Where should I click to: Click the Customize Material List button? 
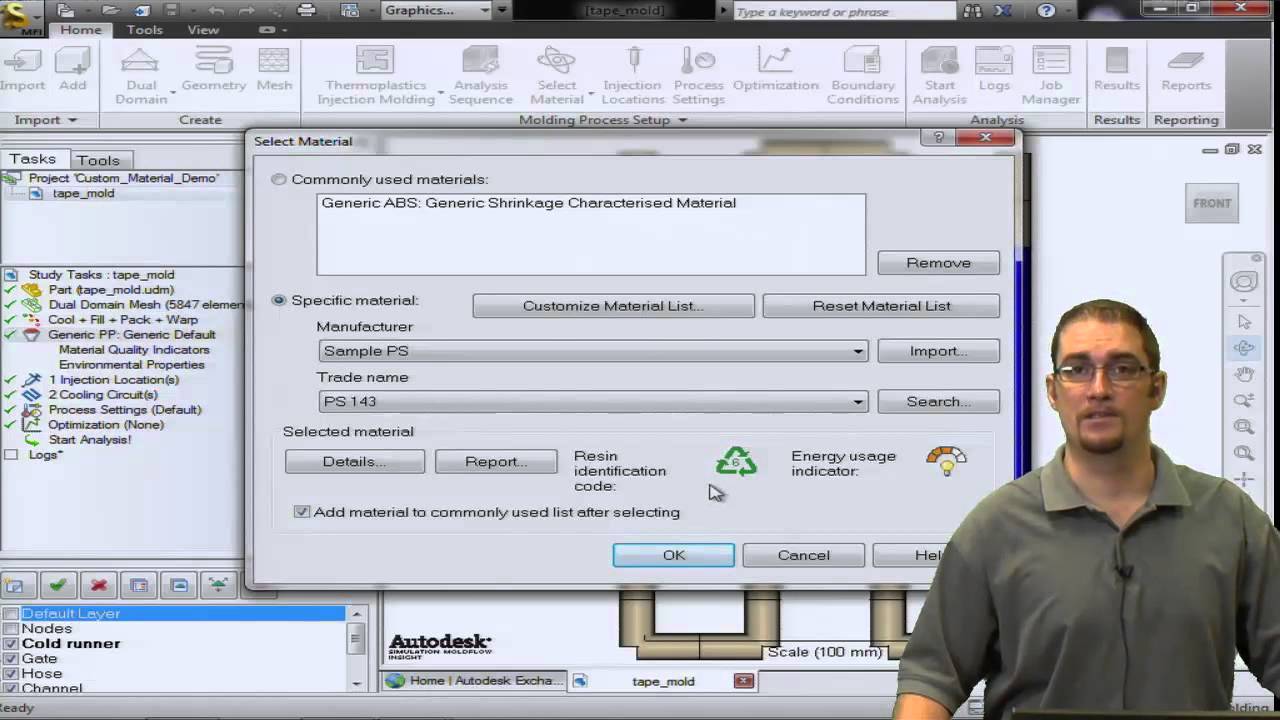click(x=613, y=306)
